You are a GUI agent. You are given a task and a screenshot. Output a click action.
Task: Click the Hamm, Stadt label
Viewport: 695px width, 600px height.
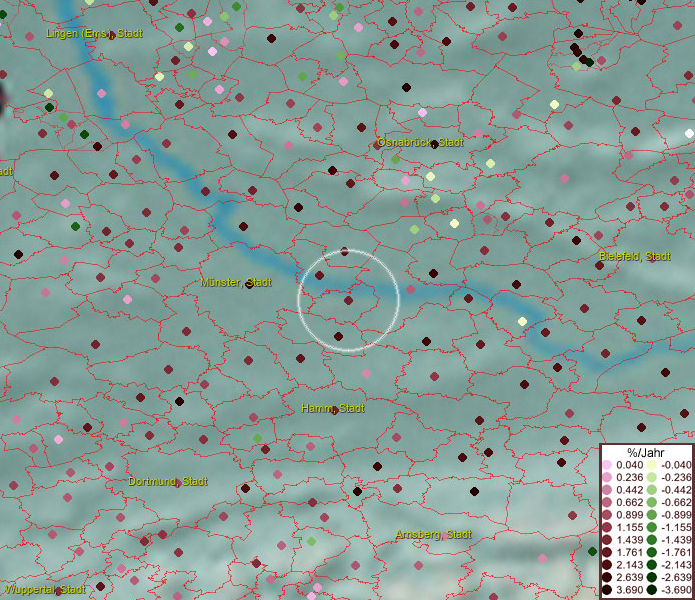333,408
